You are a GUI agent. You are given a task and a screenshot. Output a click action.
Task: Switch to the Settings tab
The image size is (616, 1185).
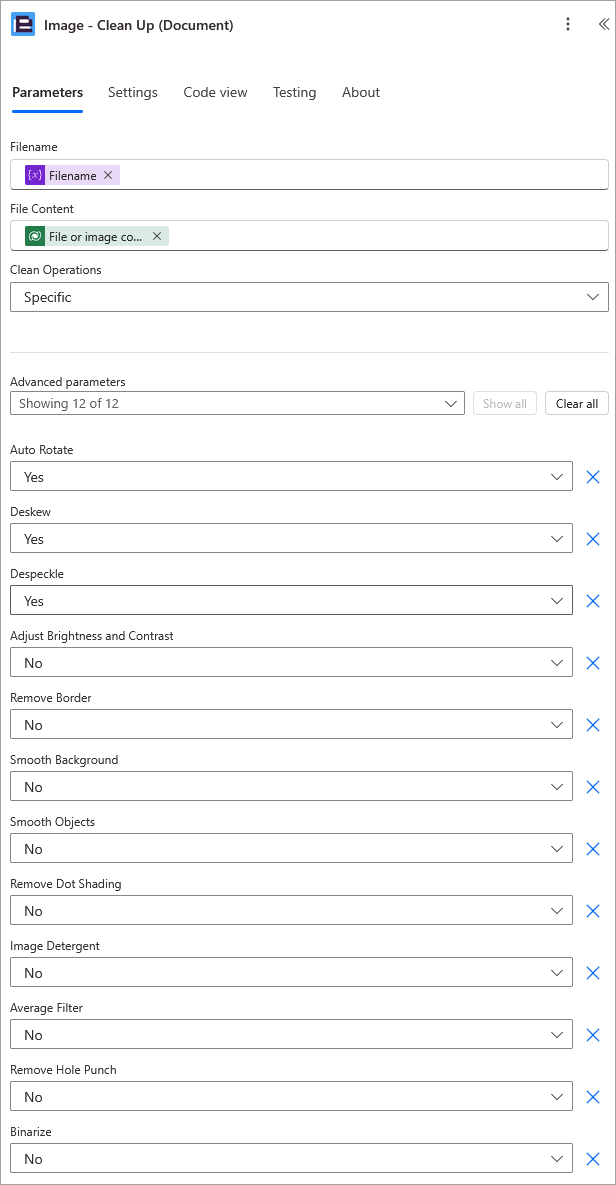point(133,92)
